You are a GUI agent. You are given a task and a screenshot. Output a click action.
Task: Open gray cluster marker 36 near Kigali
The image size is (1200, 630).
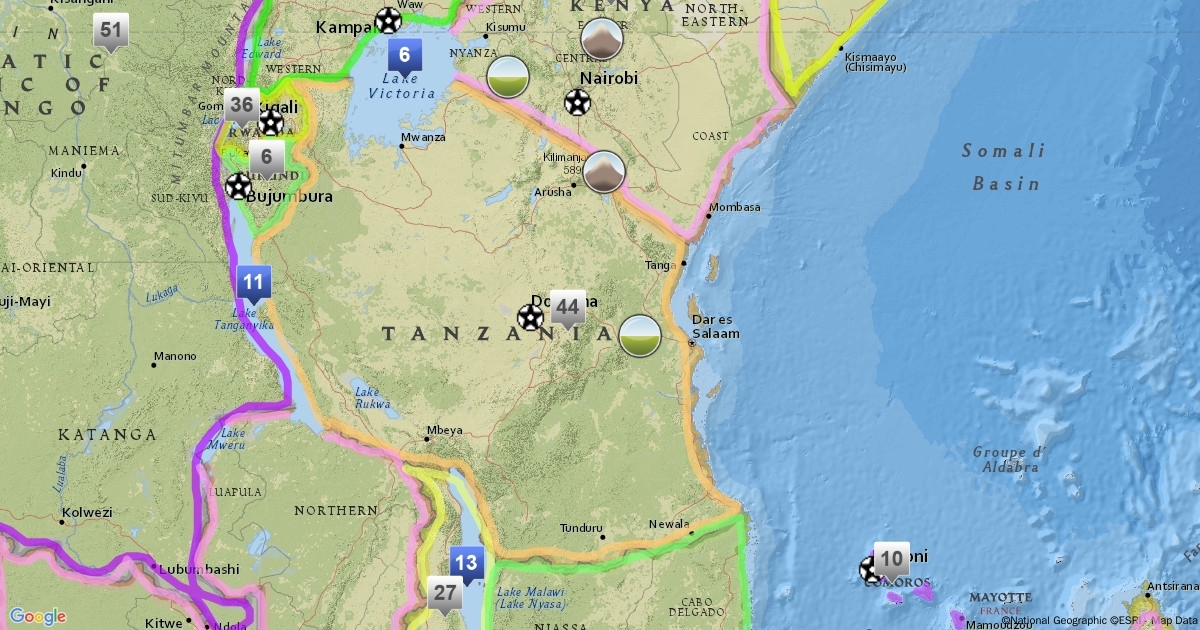pyautogui.click(x=241, y=105)
